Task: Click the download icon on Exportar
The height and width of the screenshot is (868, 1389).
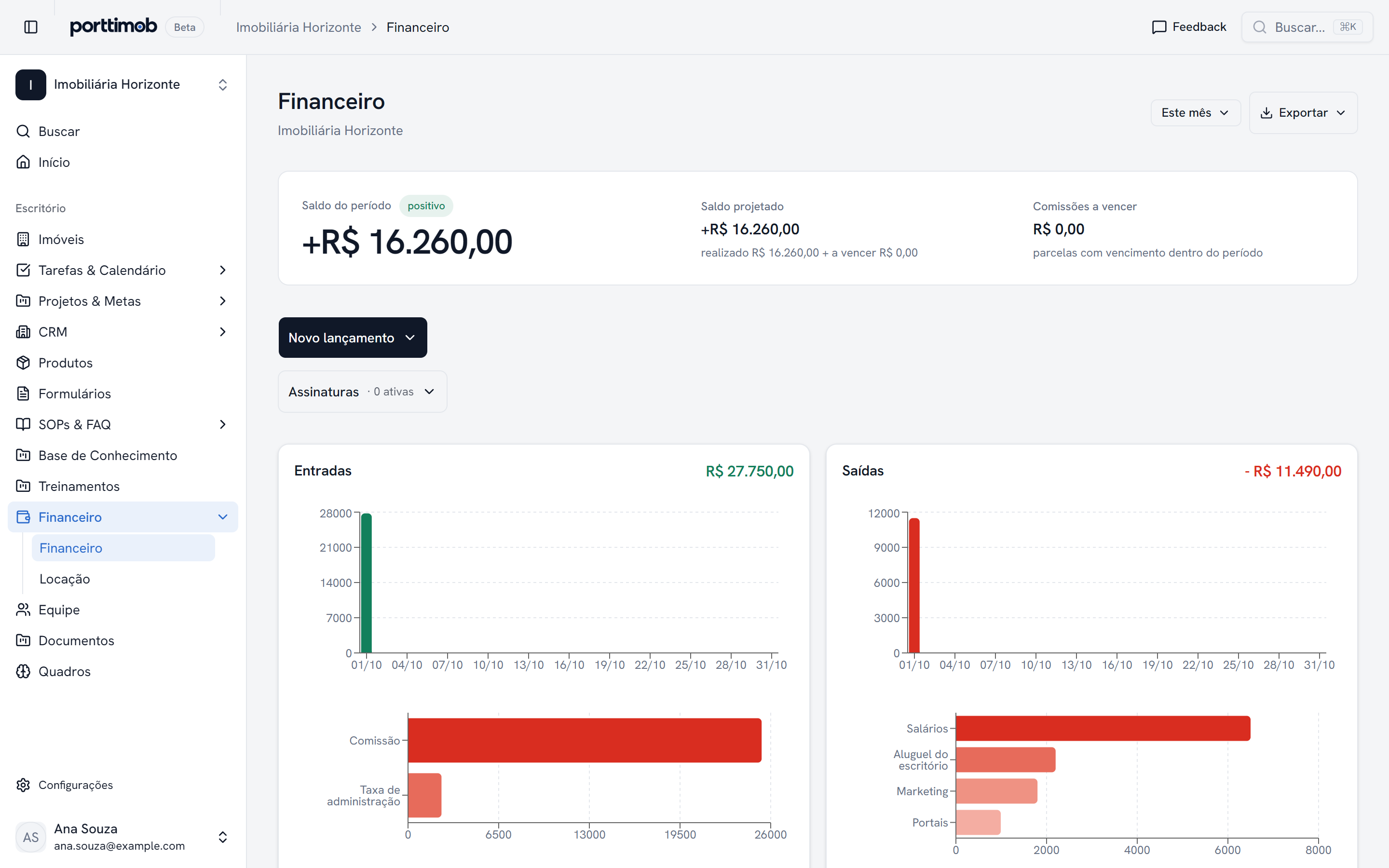Action: (x=1266, y=113)
